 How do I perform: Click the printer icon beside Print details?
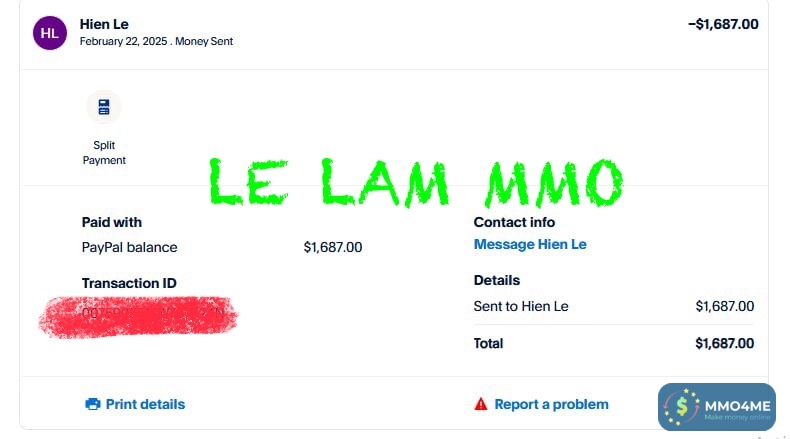[93, 404]
